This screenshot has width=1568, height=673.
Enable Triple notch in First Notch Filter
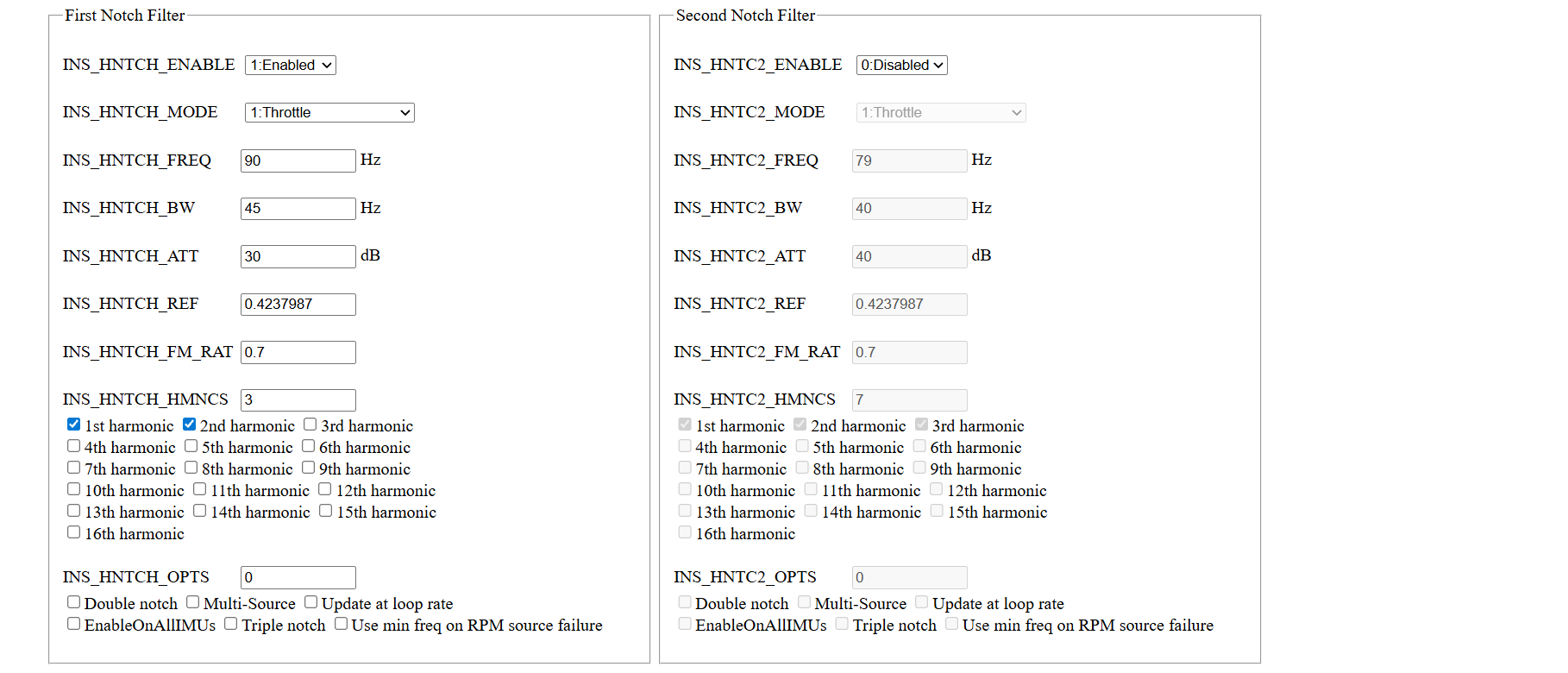[x=231, y=624]
